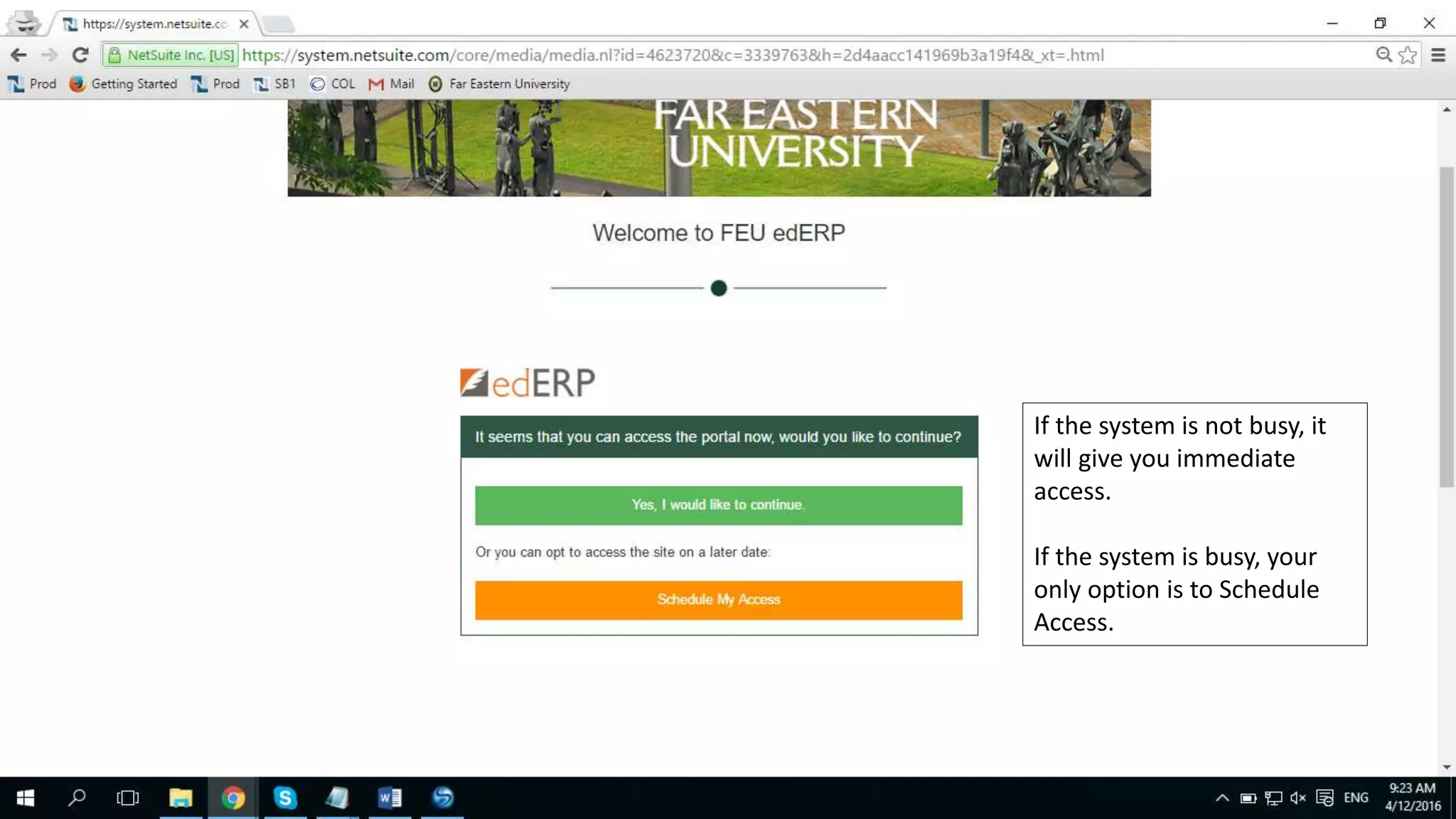
Task: Click the browser reload page icon
Action: 80,55
